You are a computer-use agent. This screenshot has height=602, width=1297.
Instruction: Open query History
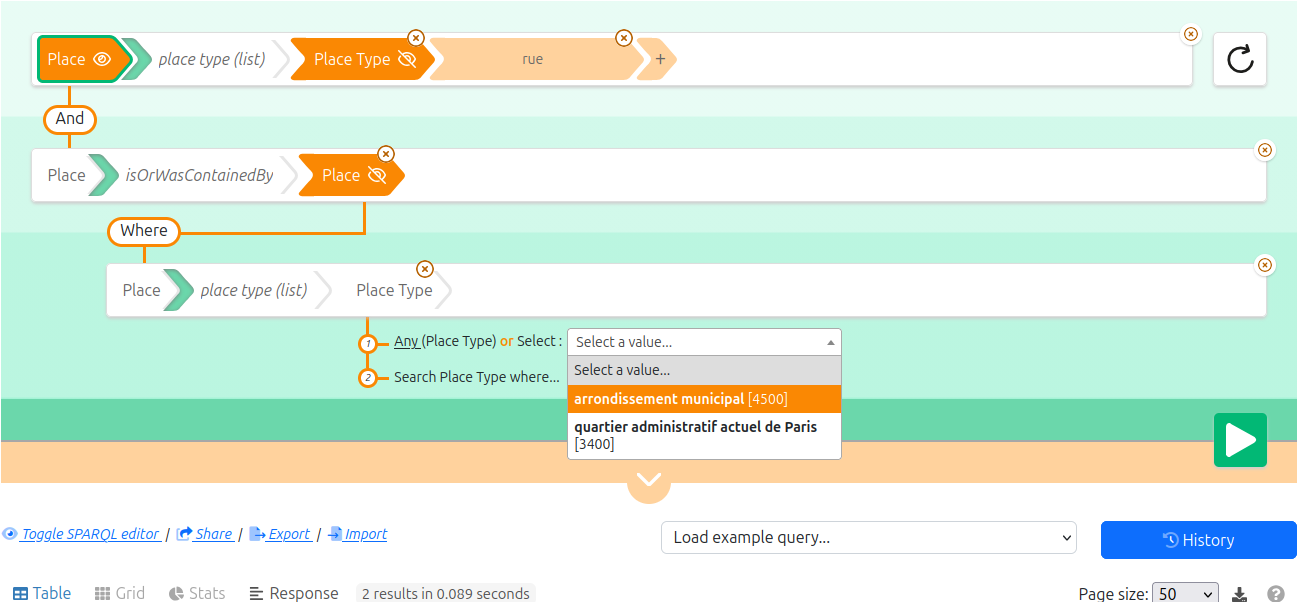tap(1199, 540)
